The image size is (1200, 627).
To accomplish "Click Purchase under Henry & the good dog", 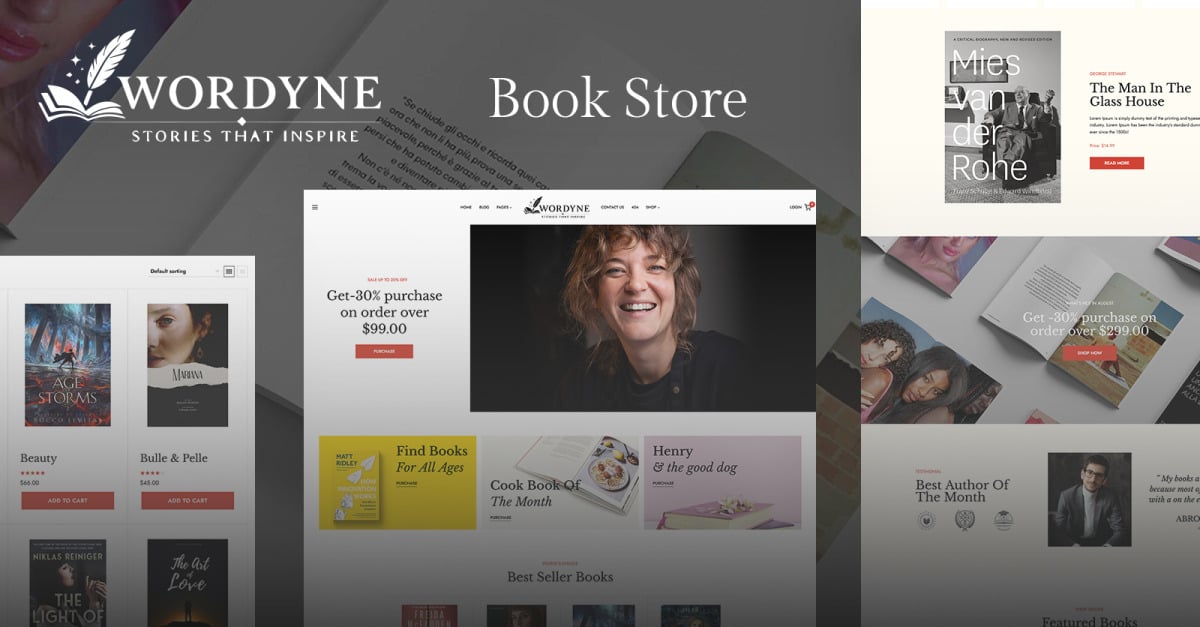I will click(664, 483).
